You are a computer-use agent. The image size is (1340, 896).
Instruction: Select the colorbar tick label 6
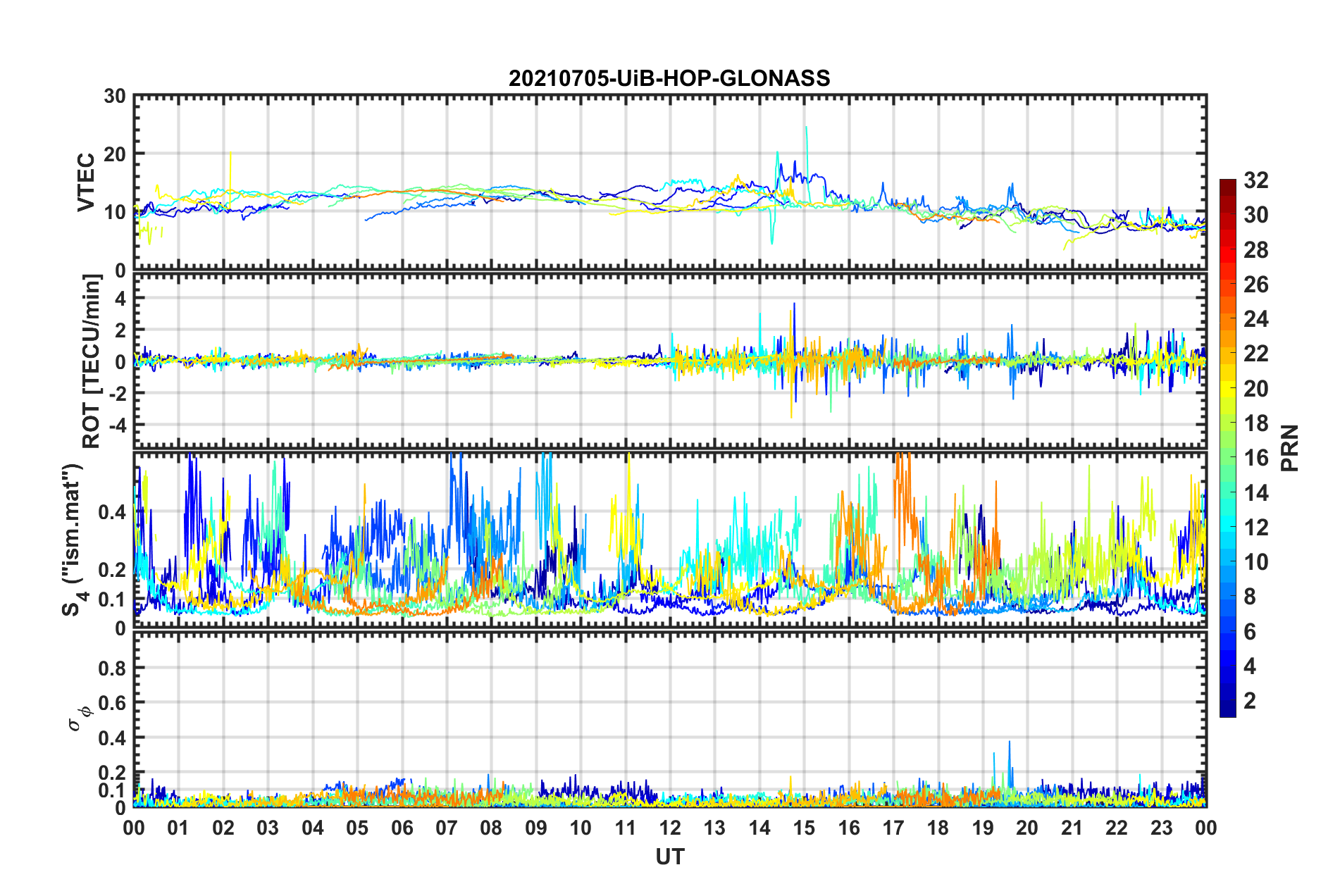[x=1250, y=632]
